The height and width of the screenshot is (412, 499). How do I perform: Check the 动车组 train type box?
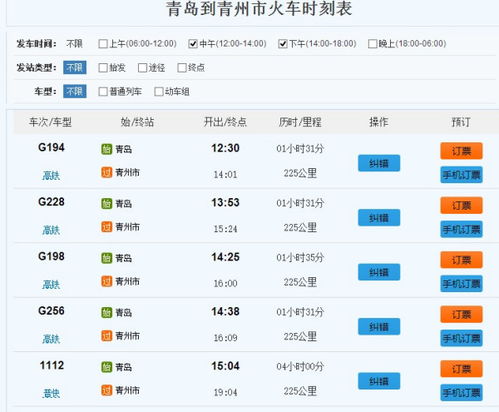159,92
